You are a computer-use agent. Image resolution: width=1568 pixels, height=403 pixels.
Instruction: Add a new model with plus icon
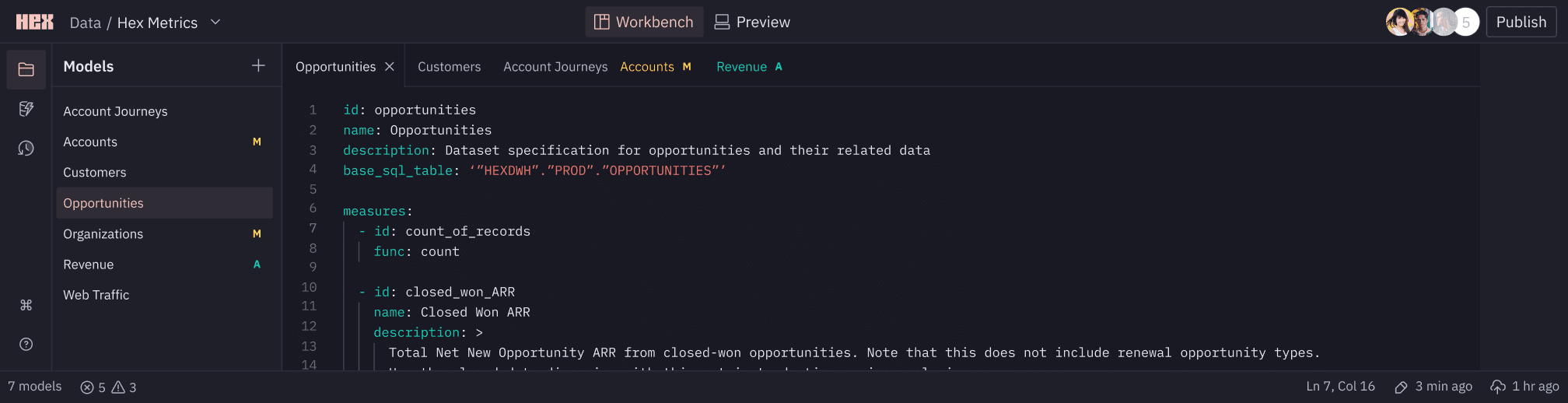coord(258,66)
